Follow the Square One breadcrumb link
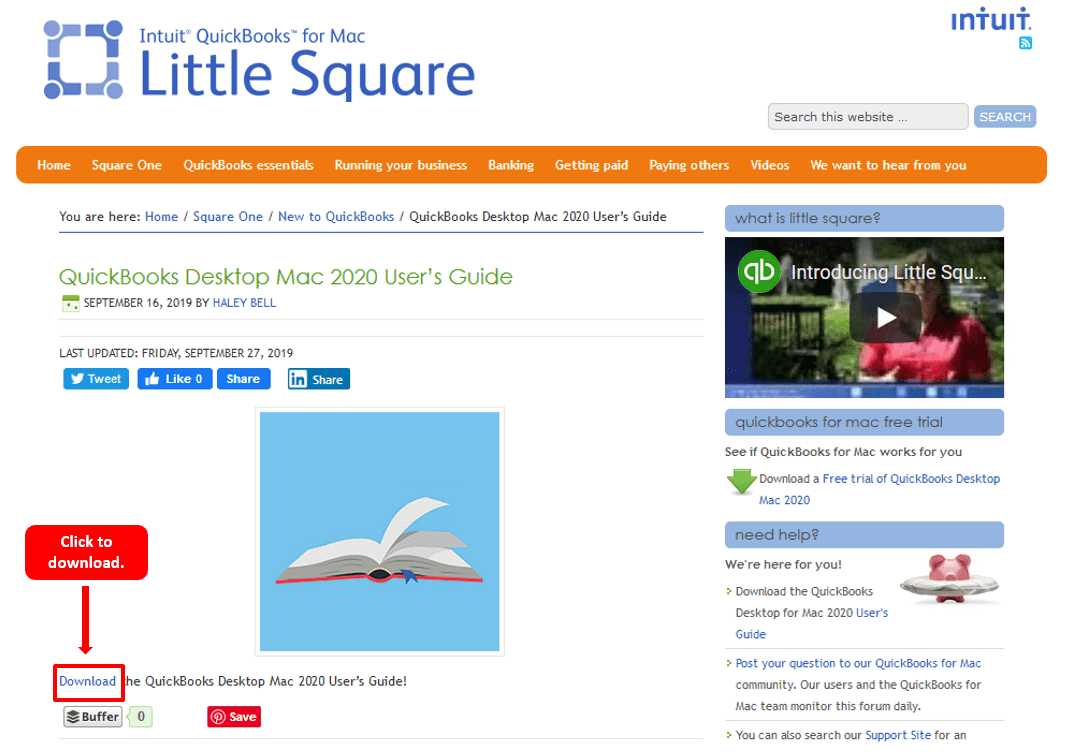1073x752 pixels. 228,216
